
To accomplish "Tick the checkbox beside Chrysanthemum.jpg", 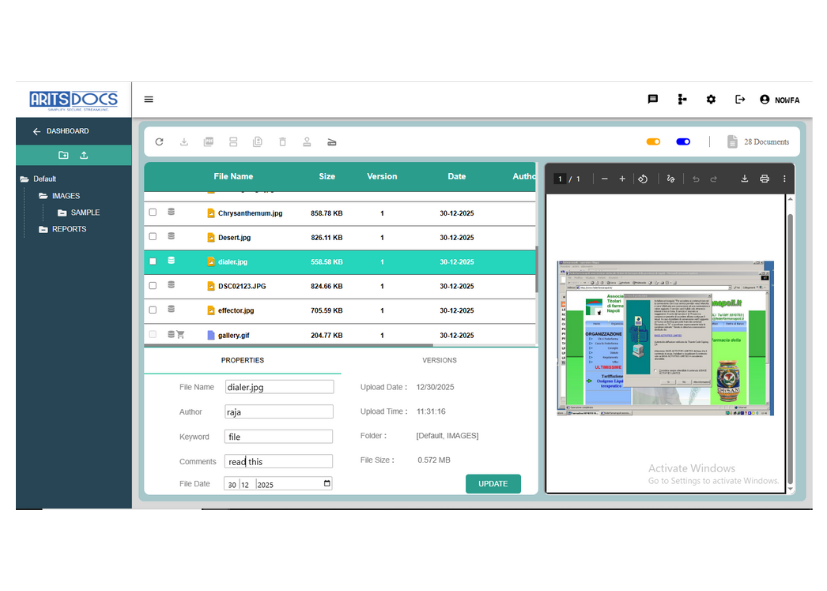I will coord(153,212).
